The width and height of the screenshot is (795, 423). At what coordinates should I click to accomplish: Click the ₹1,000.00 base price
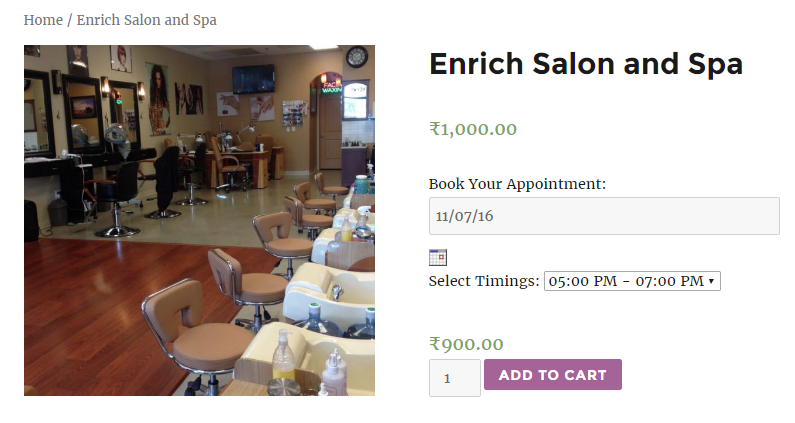473,129
